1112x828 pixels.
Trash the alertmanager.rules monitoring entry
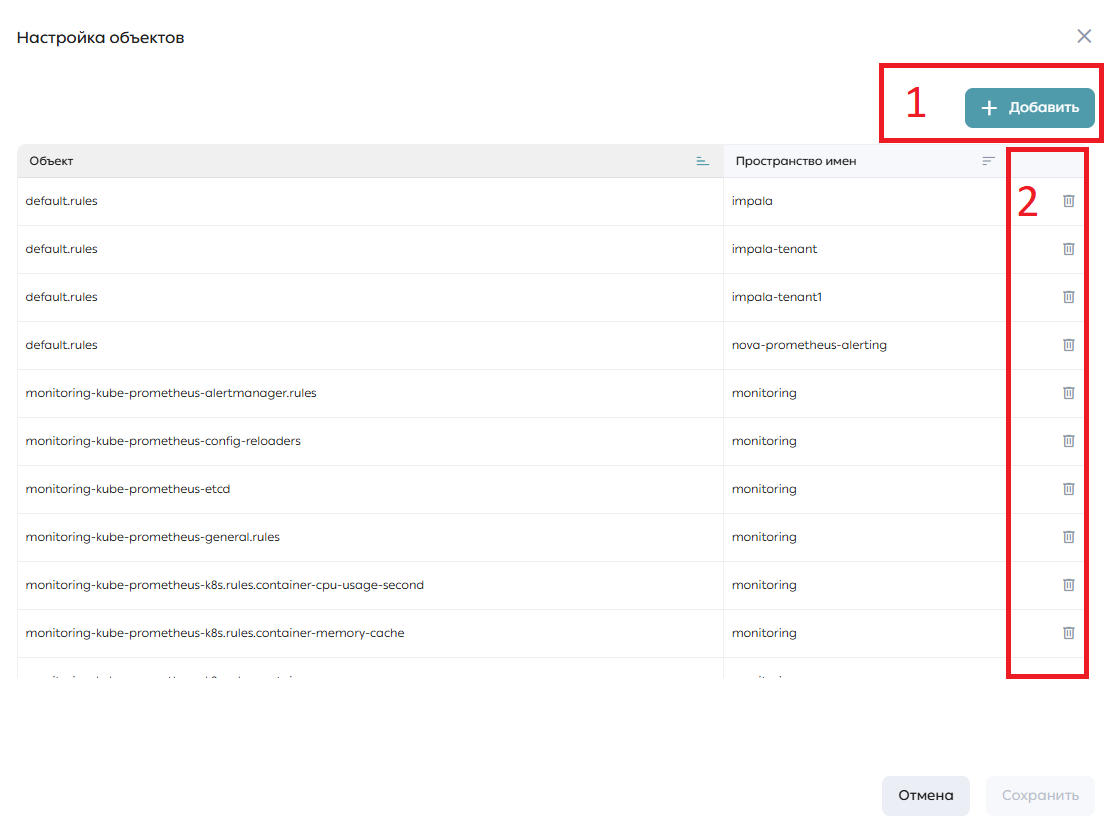coord(1068,393)
